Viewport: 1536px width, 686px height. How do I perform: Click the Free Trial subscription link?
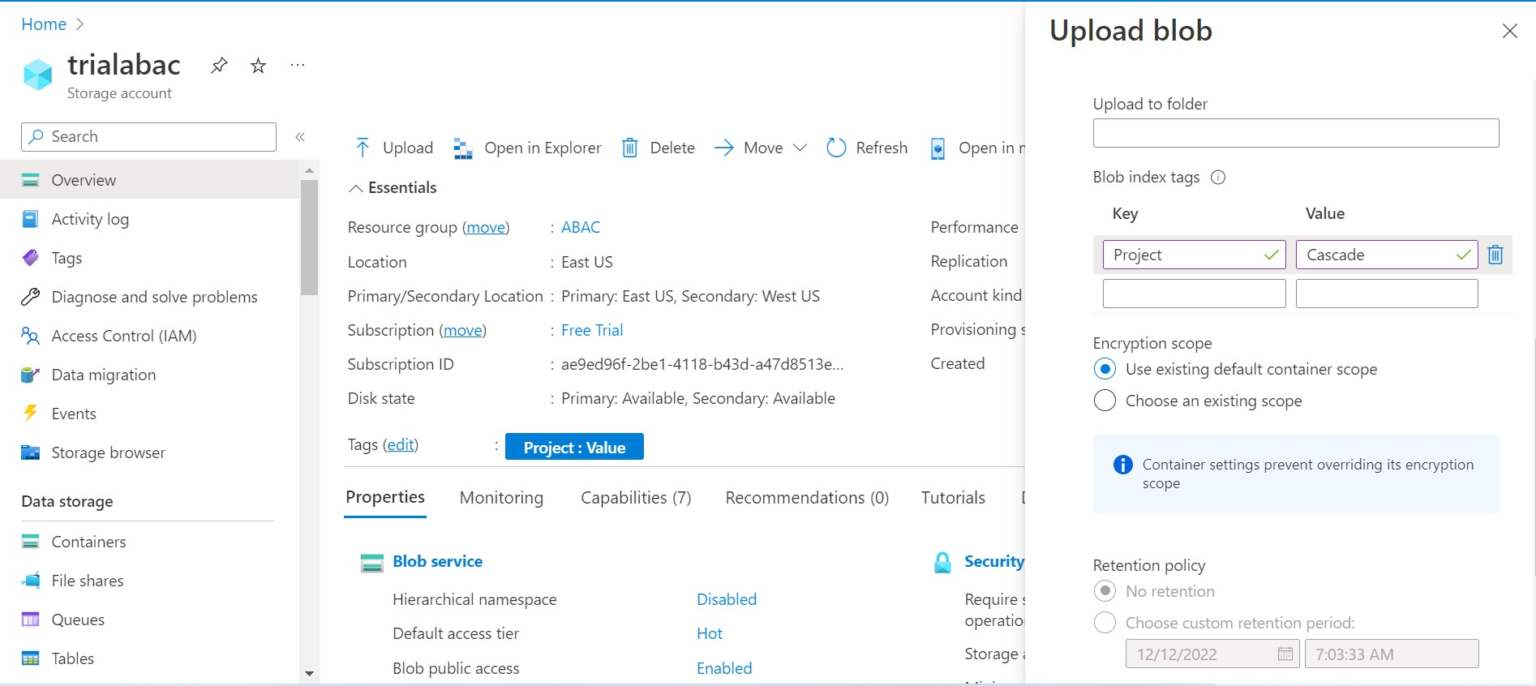(x=591, y=330)
